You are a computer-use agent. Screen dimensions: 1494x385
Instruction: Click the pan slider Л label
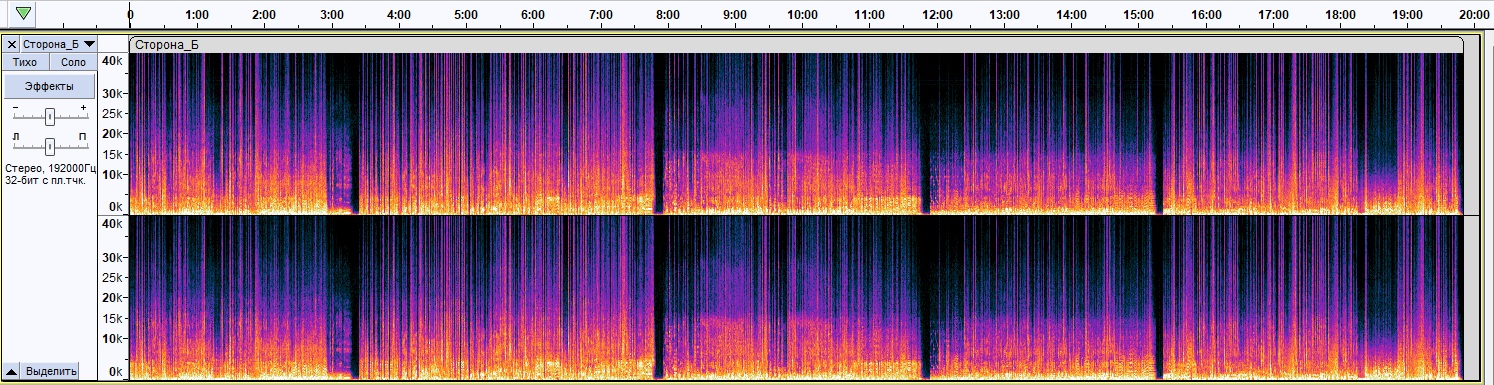click(16, 136)
